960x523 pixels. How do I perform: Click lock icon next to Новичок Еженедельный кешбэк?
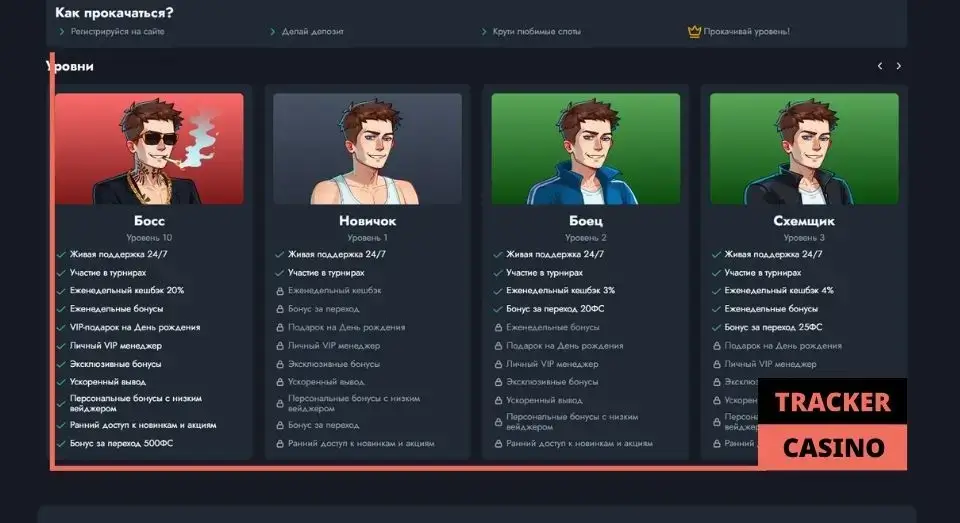279,291
